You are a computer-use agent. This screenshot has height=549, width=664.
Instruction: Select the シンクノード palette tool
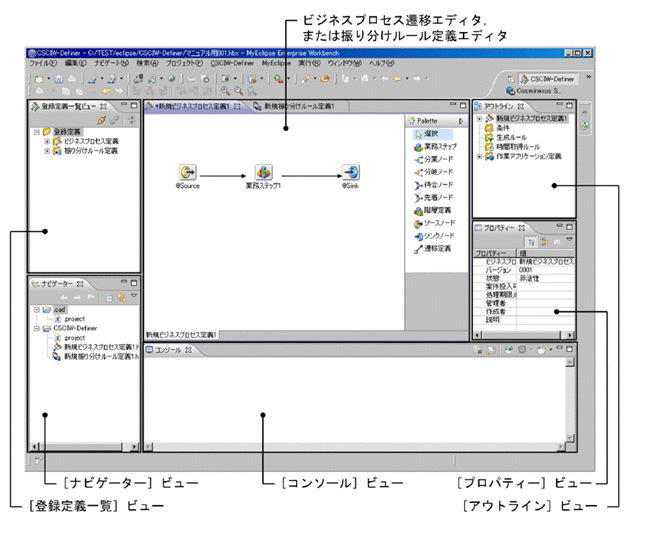coord(434,236)
